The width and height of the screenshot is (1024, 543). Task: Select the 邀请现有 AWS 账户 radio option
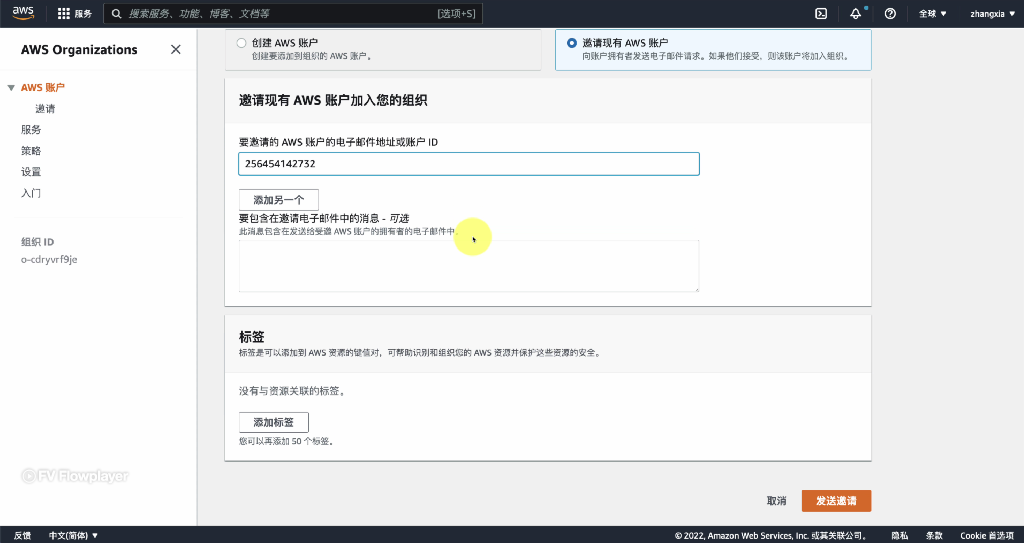click(572, 43)
